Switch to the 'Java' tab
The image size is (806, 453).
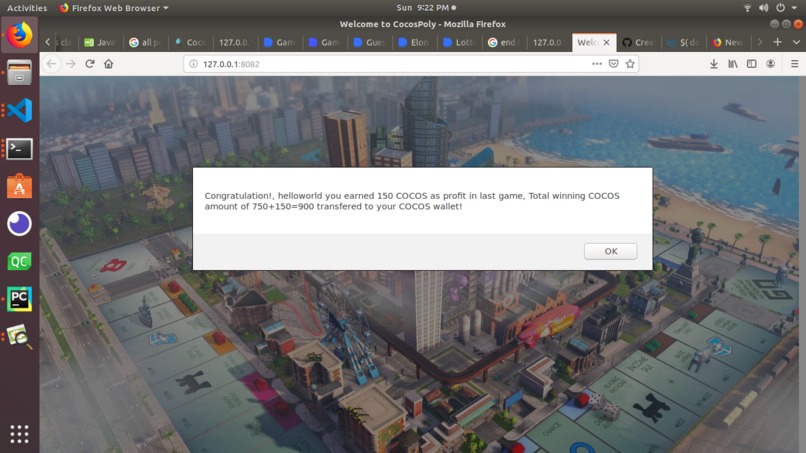point(101,42)
